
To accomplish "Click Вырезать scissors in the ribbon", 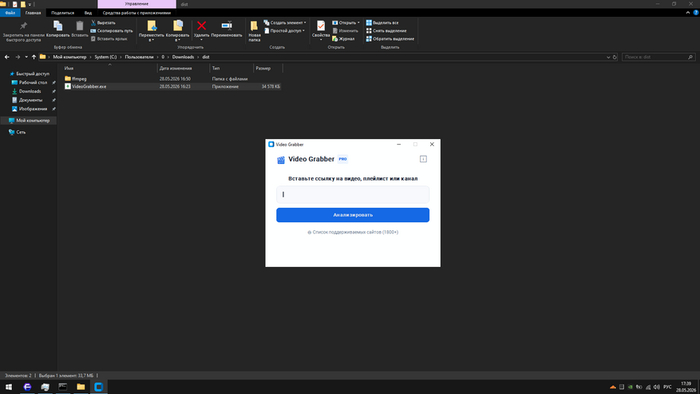I will (x=103, y=23).
